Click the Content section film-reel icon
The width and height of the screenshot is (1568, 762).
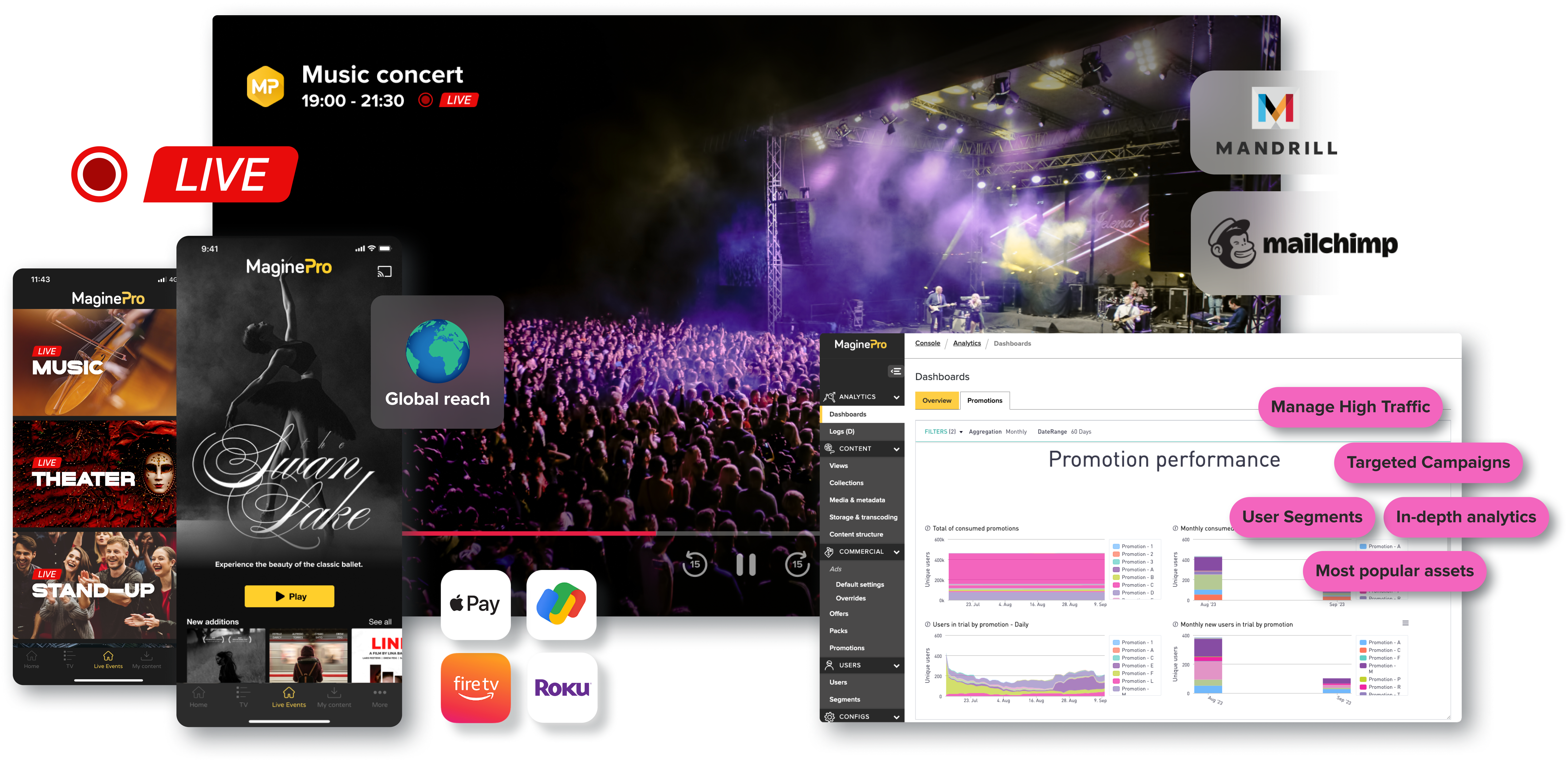pos(829,448)
